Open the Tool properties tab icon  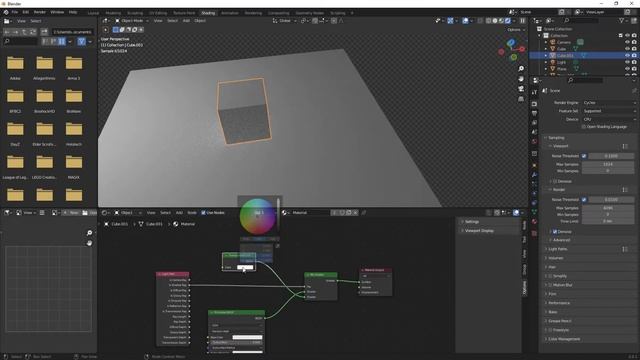coord(534,93)
